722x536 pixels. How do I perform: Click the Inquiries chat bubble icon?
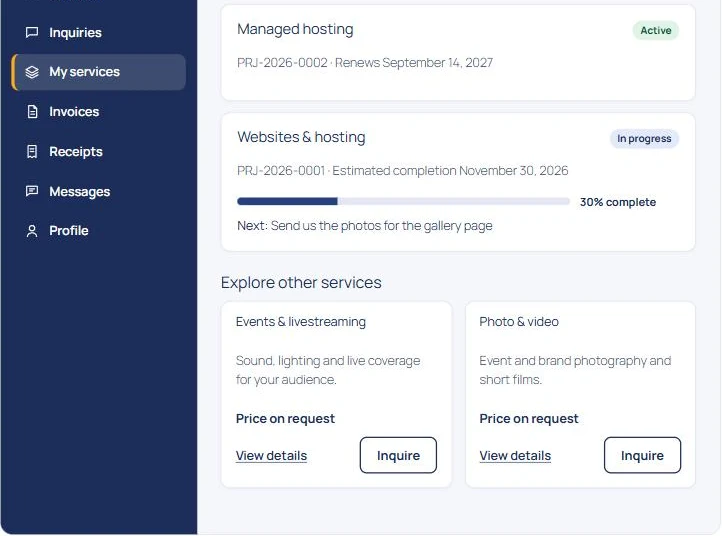32,32
